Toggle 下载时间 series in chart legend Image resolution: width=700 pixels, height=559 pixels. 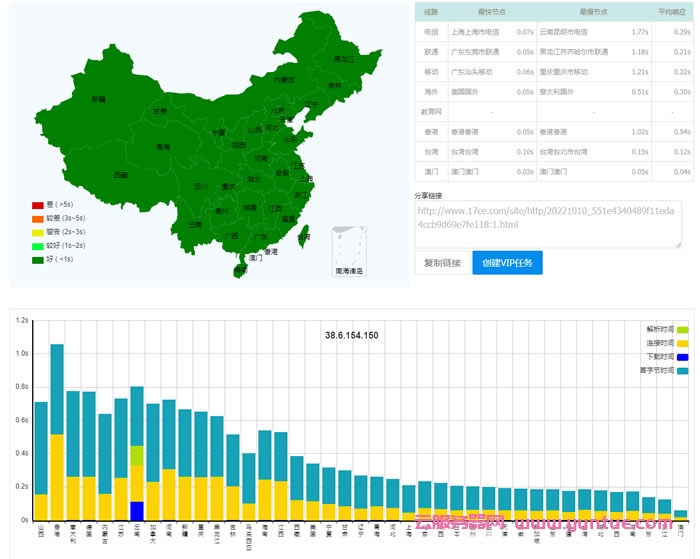click(x=666, y=356)
